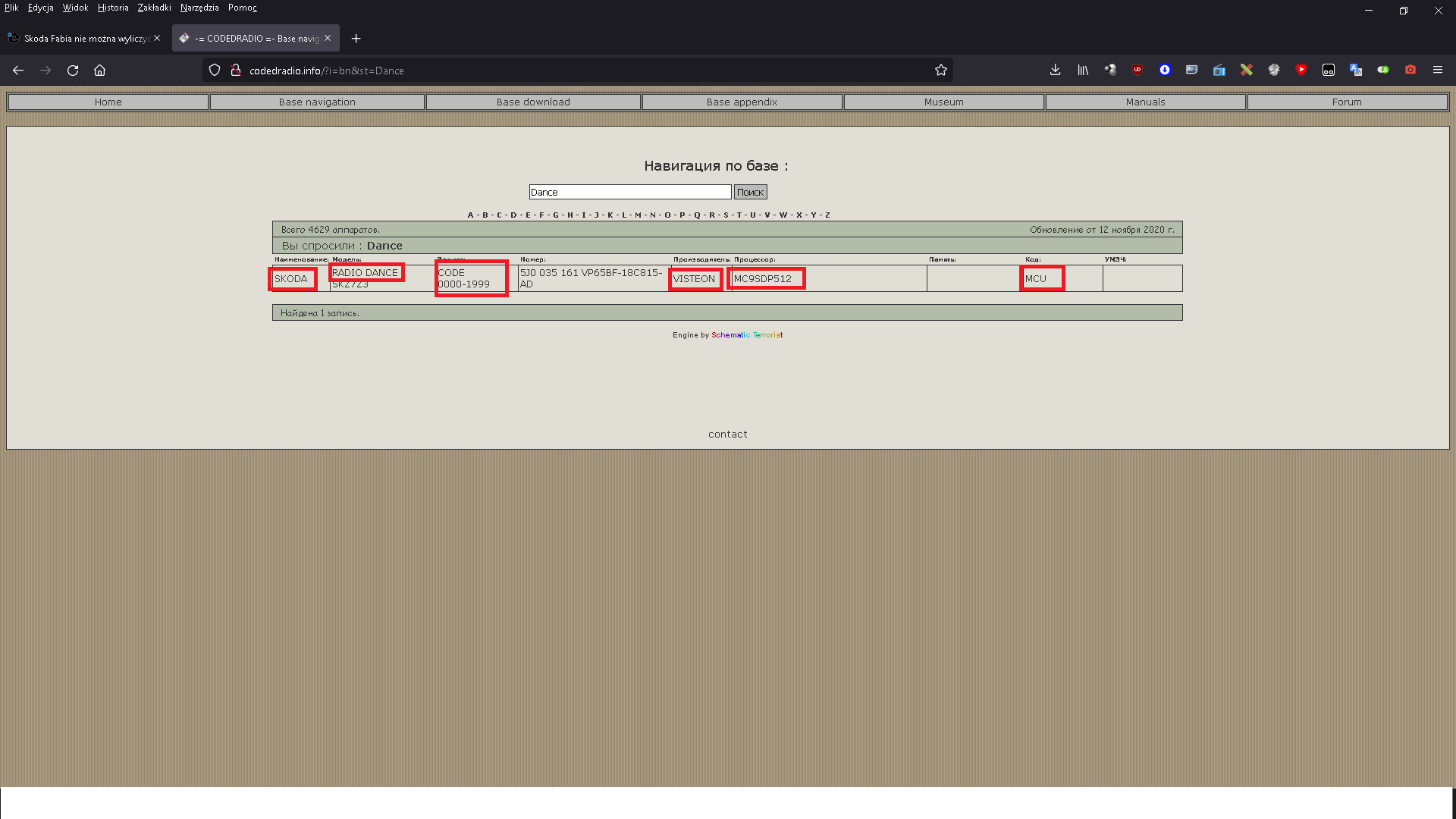Filter the base by letter A
This screenshot has height=819, width=1456.
pos(470,215)
